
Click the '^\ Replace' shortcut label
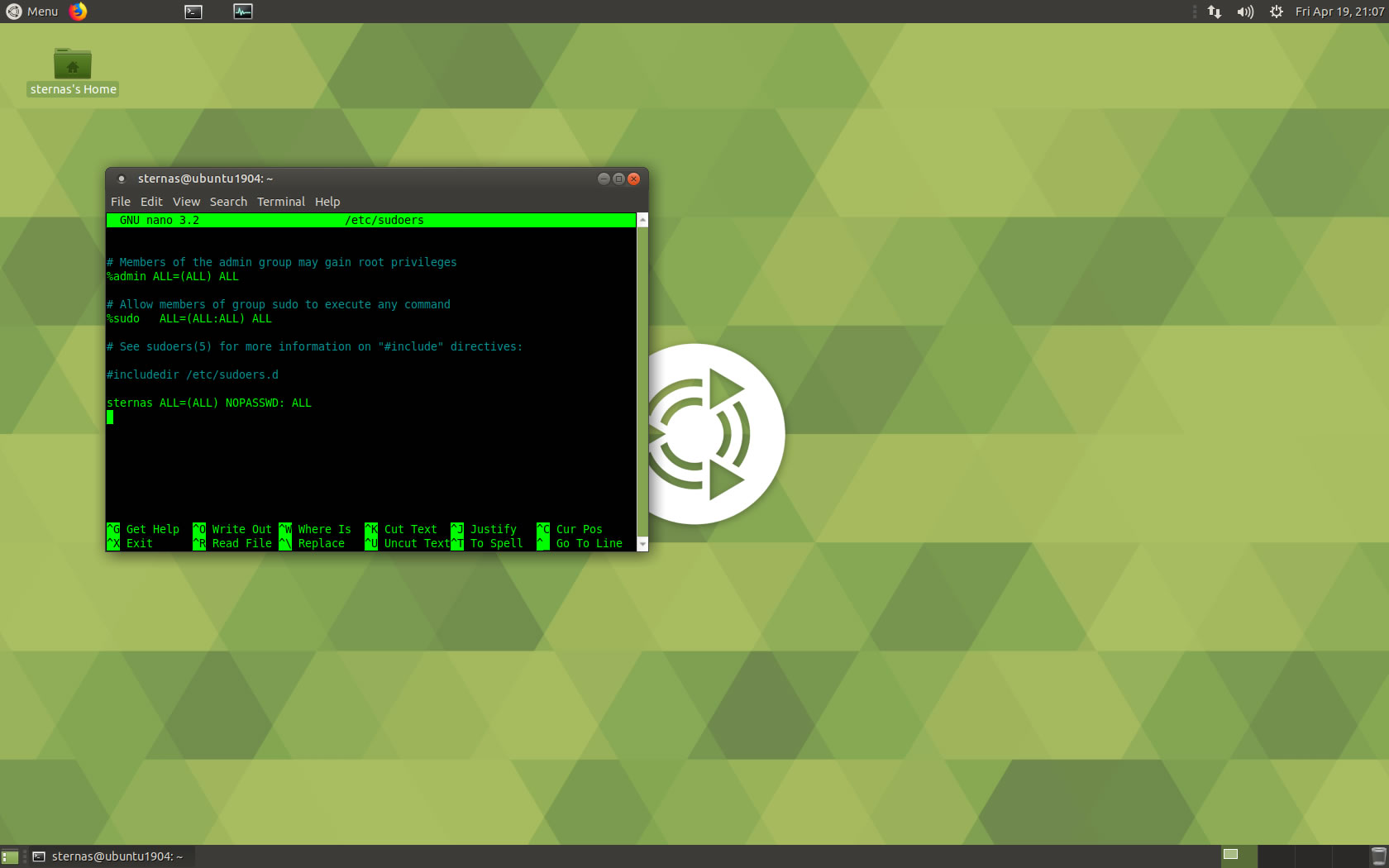tap(312, 544)
